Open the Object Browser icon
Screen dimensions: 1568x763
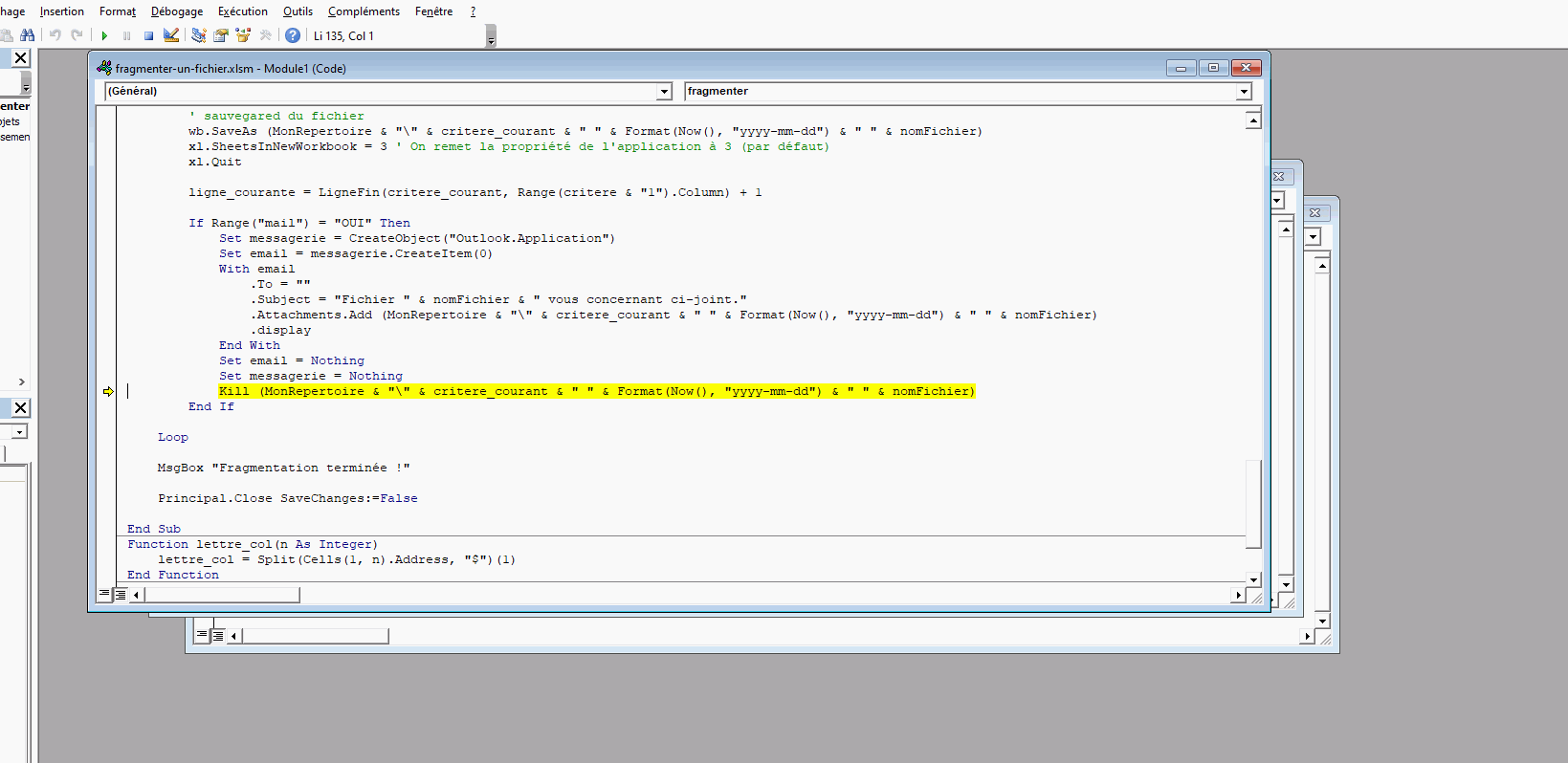tap(243, 35)
